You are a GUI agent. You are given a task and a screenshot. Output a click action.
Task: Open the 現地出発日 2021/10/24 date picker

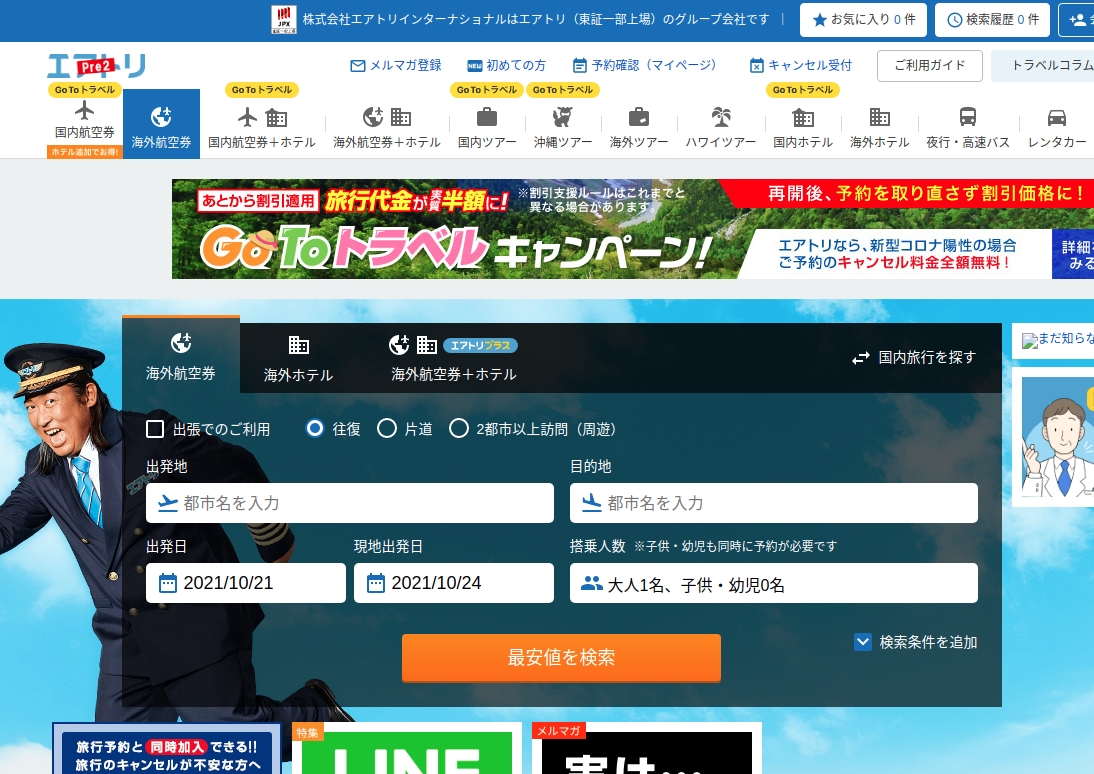pos(454,583)
